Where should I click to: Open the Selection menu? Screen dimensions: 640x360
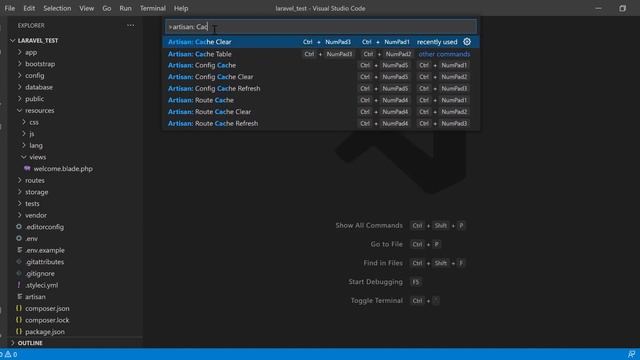(x=57, y=8)
